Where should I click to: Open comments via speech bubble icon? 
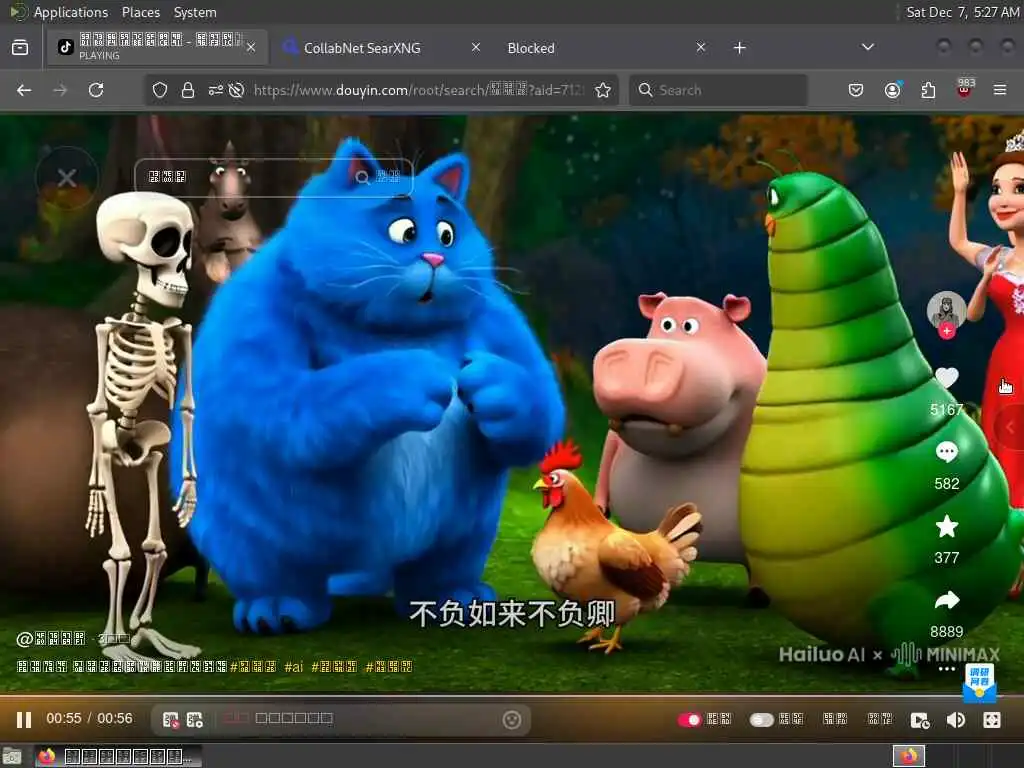[x=946, y=452]
